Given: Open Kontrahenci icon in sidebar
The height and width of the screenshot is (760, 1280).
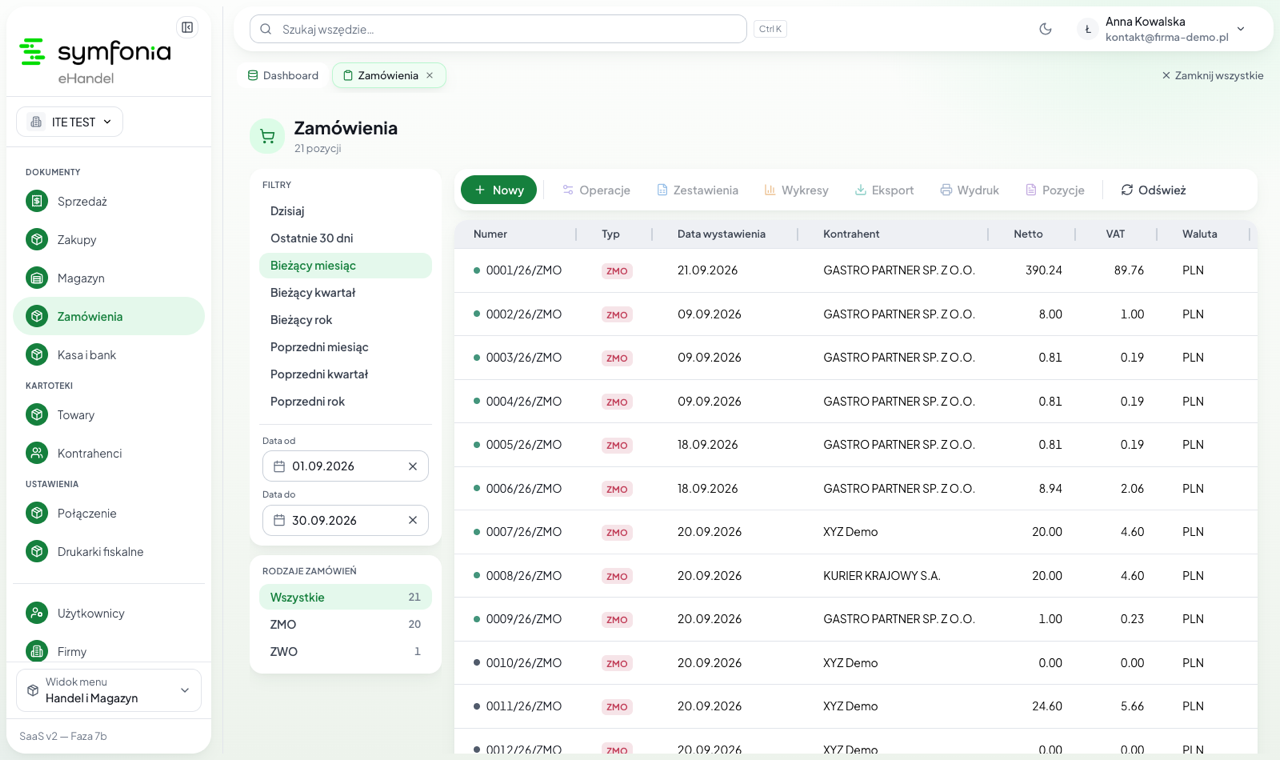Looking at the screenshot, I should (37, 453).
